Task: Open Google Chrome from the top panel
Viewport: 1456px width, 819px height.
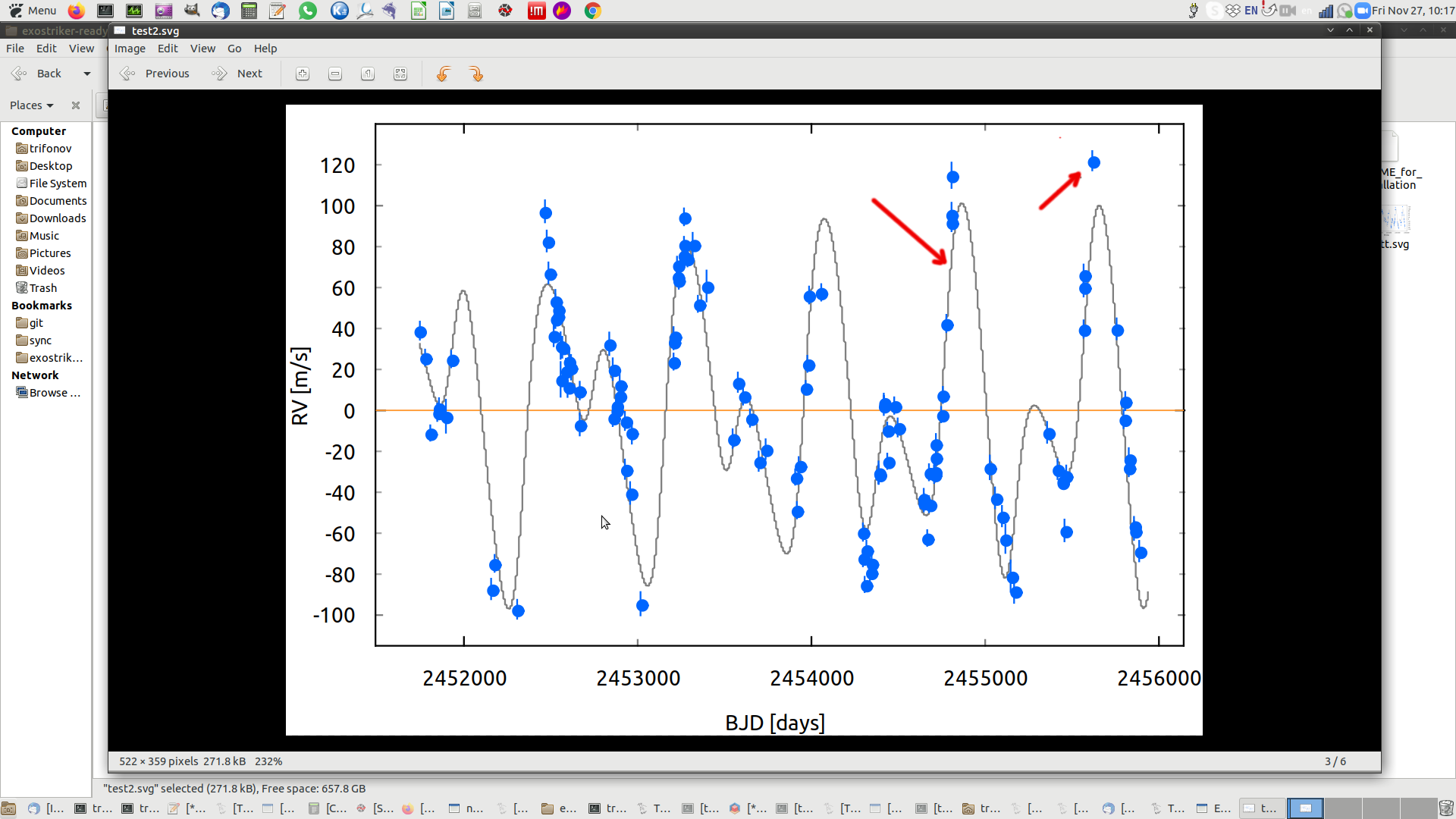Action: 592,11
